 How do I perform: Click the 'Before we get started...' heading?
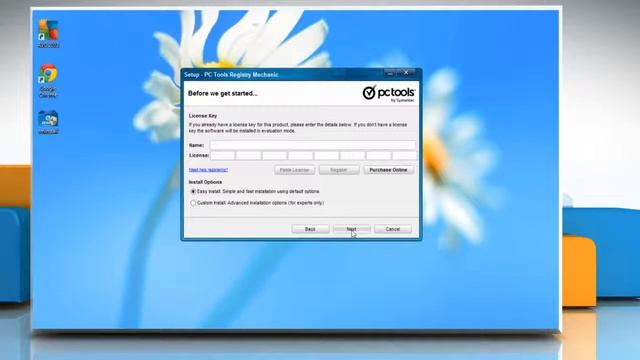223,93
